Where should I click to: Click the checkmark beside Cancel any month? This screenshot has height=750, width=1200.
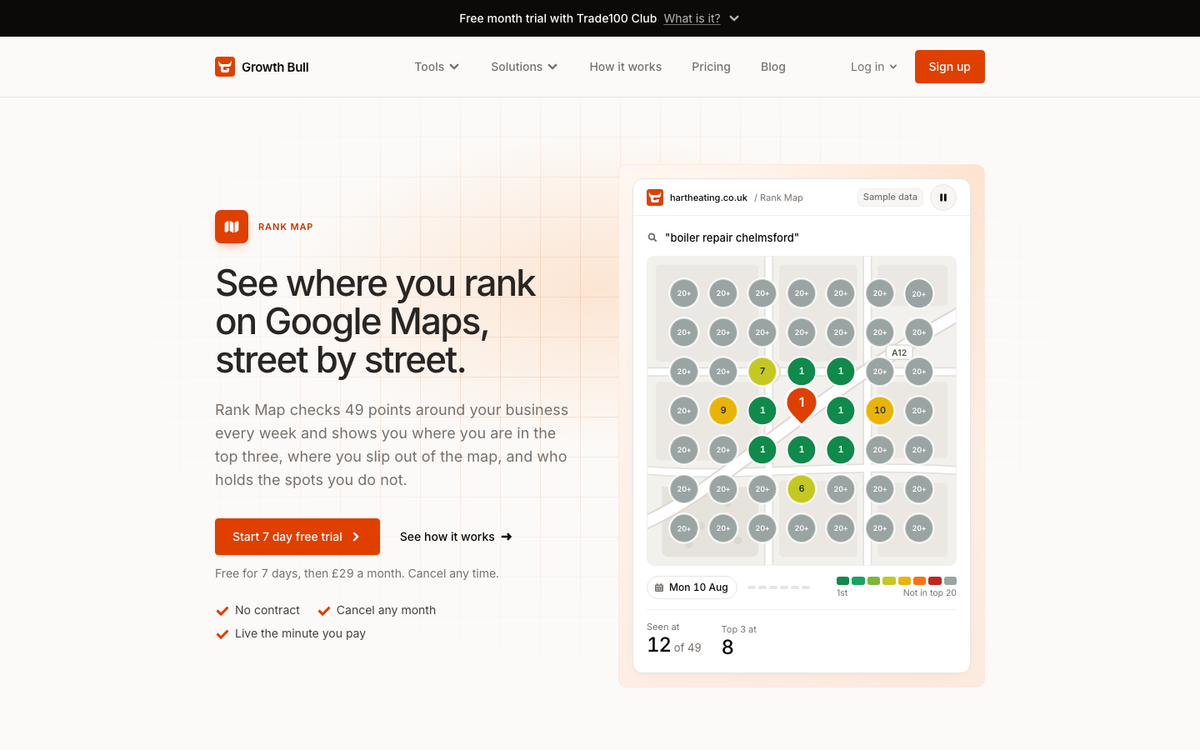tap(324, 610)
